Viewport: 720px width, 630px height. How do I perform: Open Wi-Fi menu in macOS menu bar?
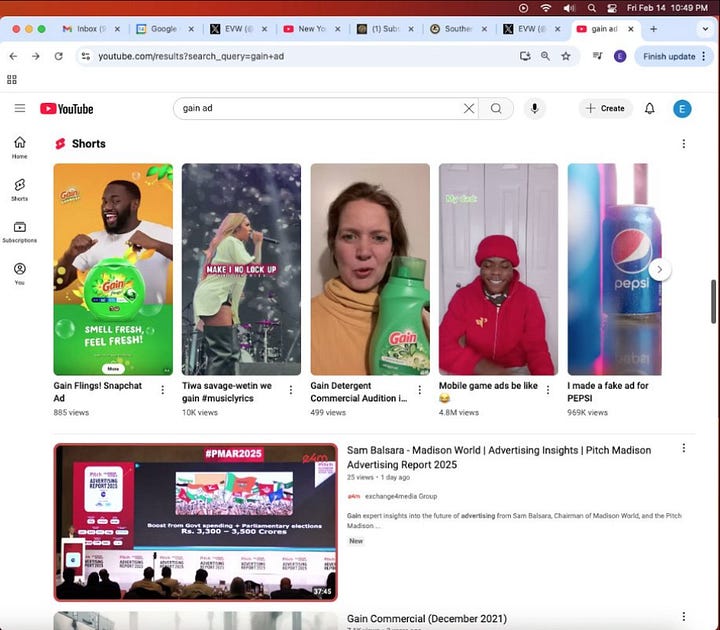(546, 8)
